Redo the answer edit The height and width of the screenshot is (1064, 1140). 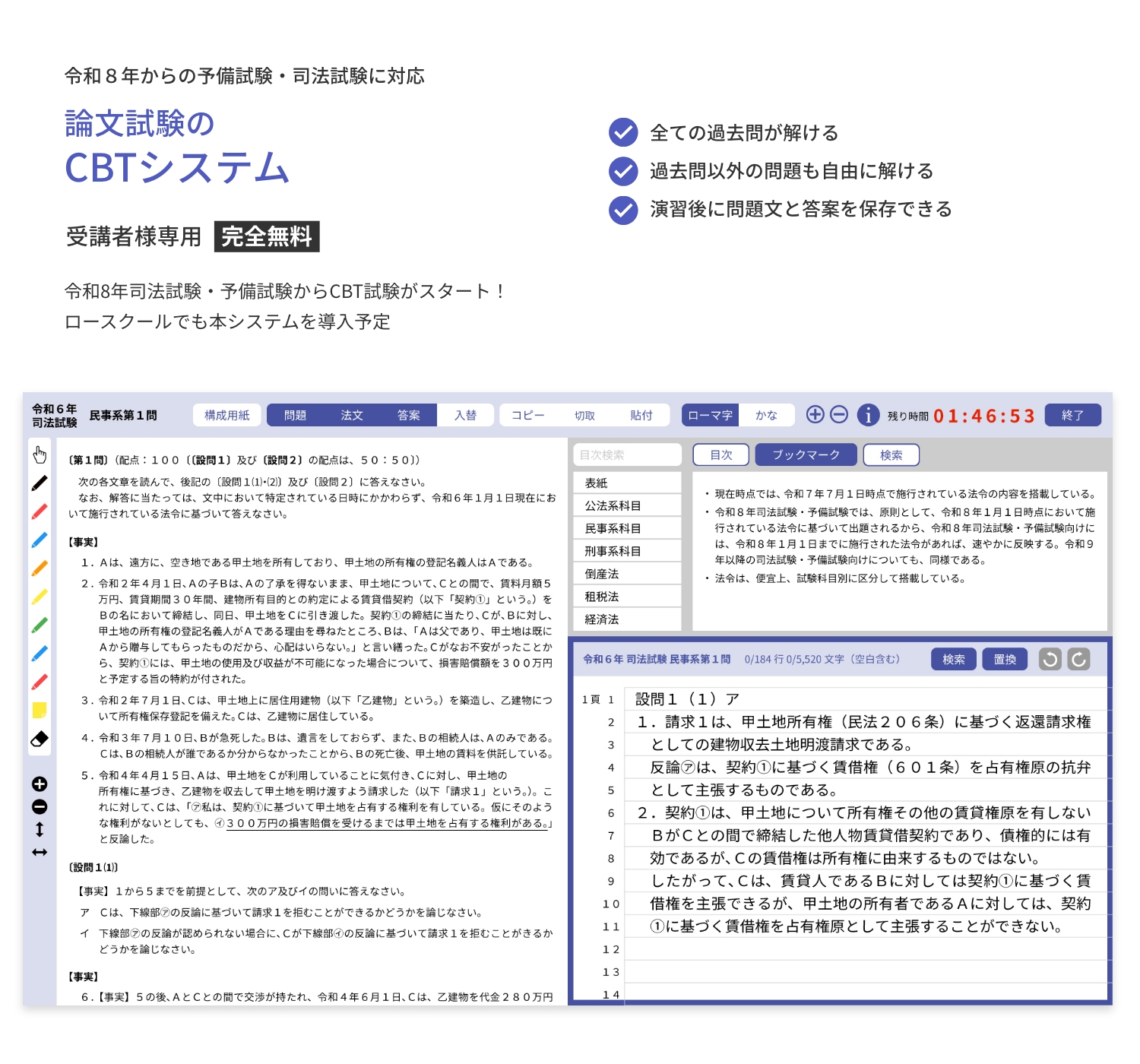(x=1078, y=659)
